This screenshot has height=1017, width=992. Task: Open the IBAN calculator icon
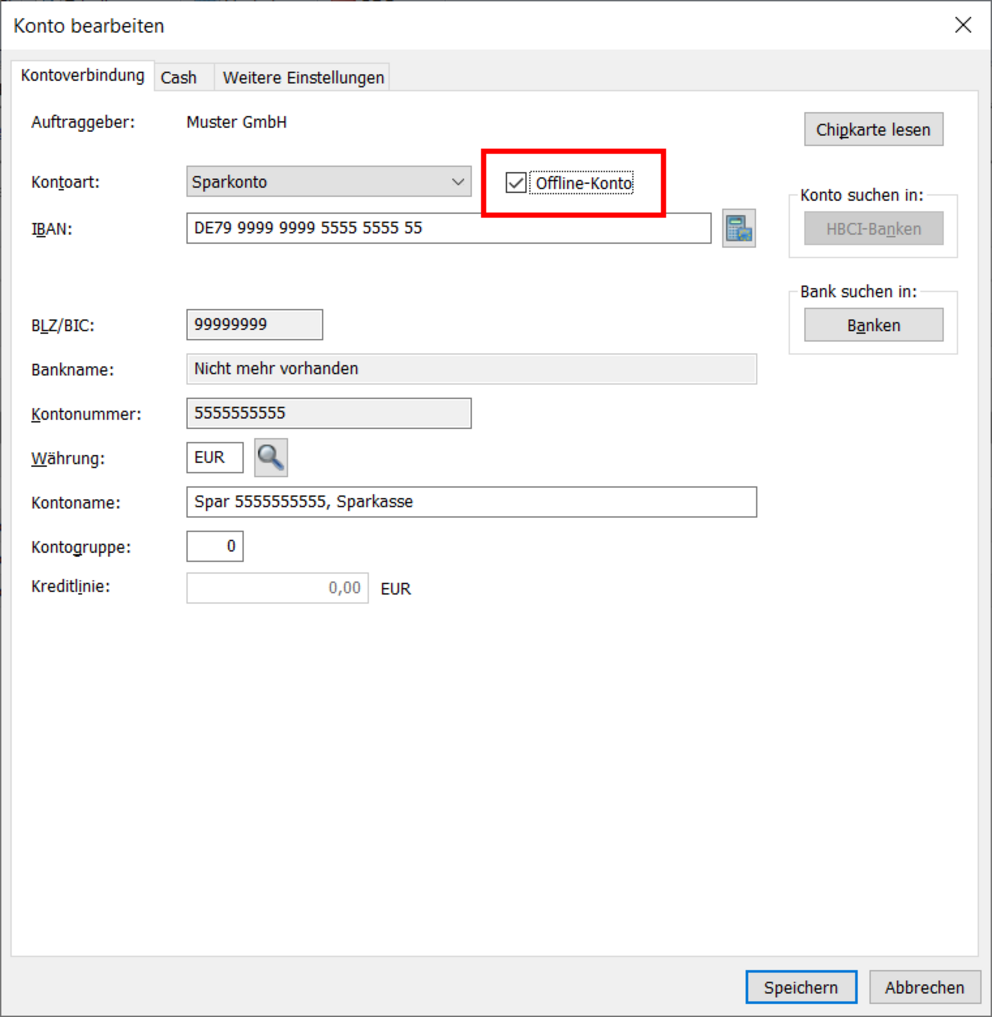pyautogui.click(x=738, y=228)
